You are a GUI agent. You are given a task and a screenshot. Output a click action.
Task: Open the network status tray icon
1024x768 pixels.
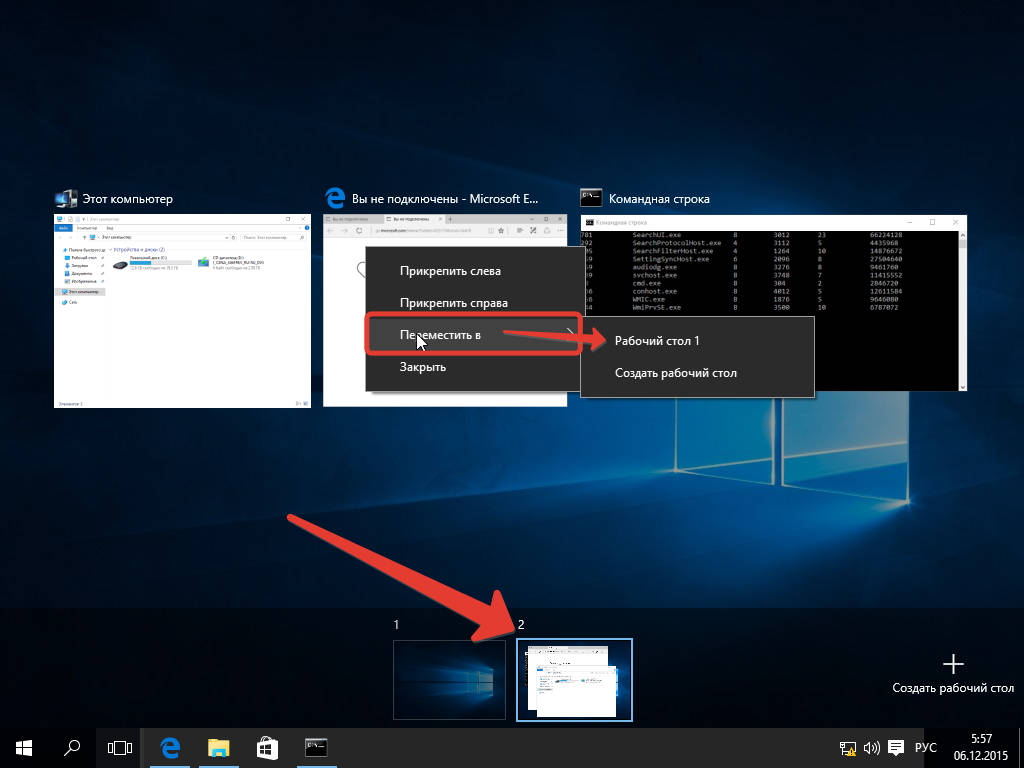[x=848, y=748]
